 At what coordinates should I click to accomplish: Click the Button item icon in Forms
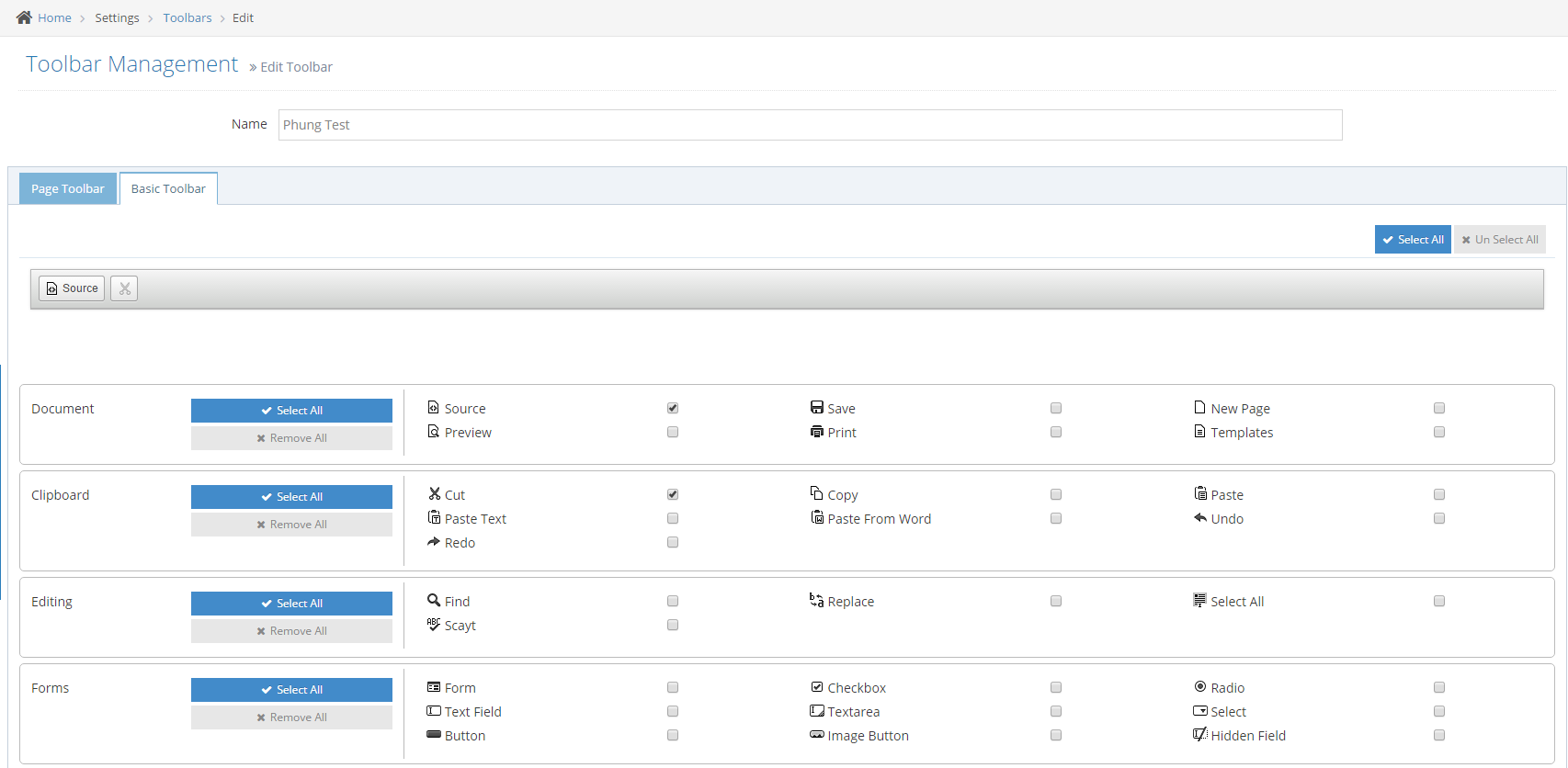point(434,734)
